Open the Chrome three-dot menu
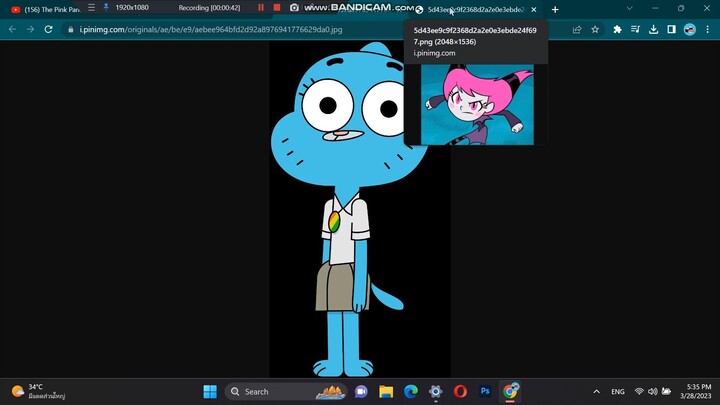 point(708,29)
